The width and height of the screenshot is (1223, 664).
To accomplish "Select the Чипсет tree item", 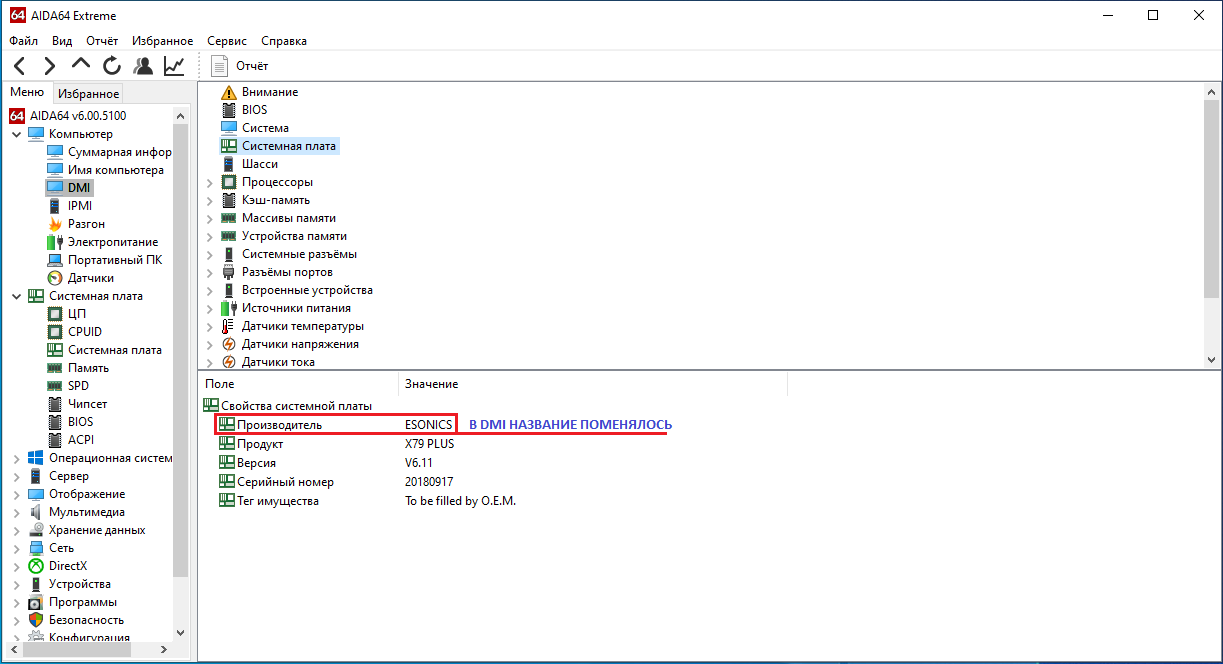I will pyautogui.click(x=77, y=404).
